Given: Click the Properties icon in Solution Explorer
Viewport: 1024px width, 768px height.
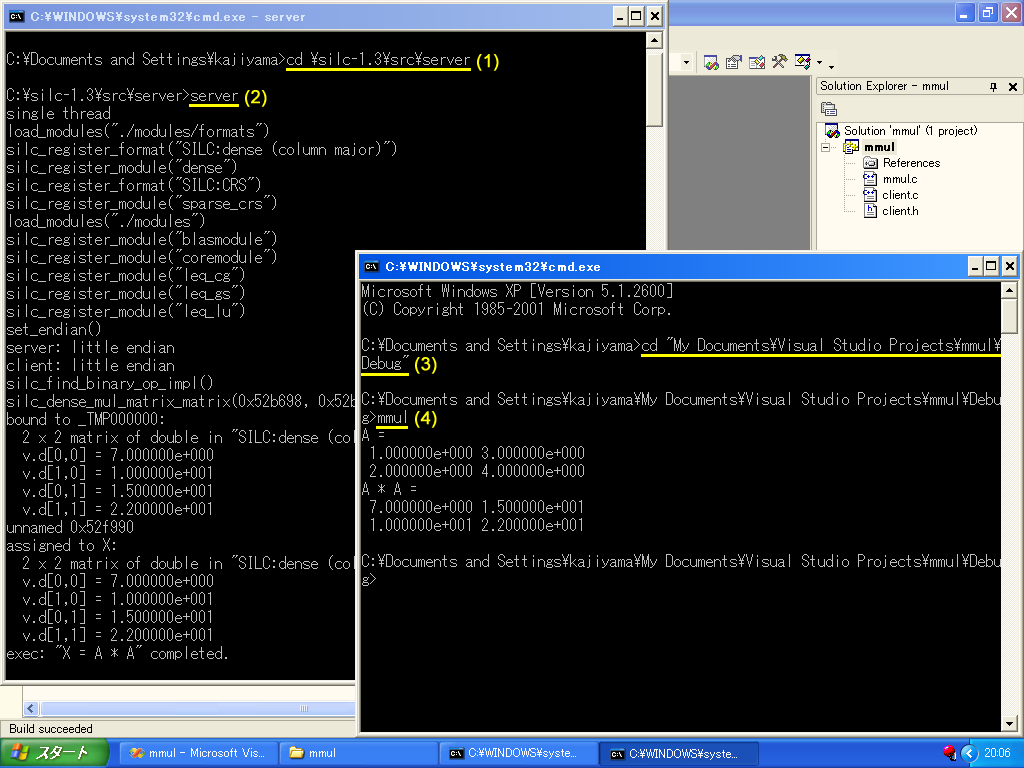Looking at the screenshot, I should pyautogui.click(x=829, y=109).
